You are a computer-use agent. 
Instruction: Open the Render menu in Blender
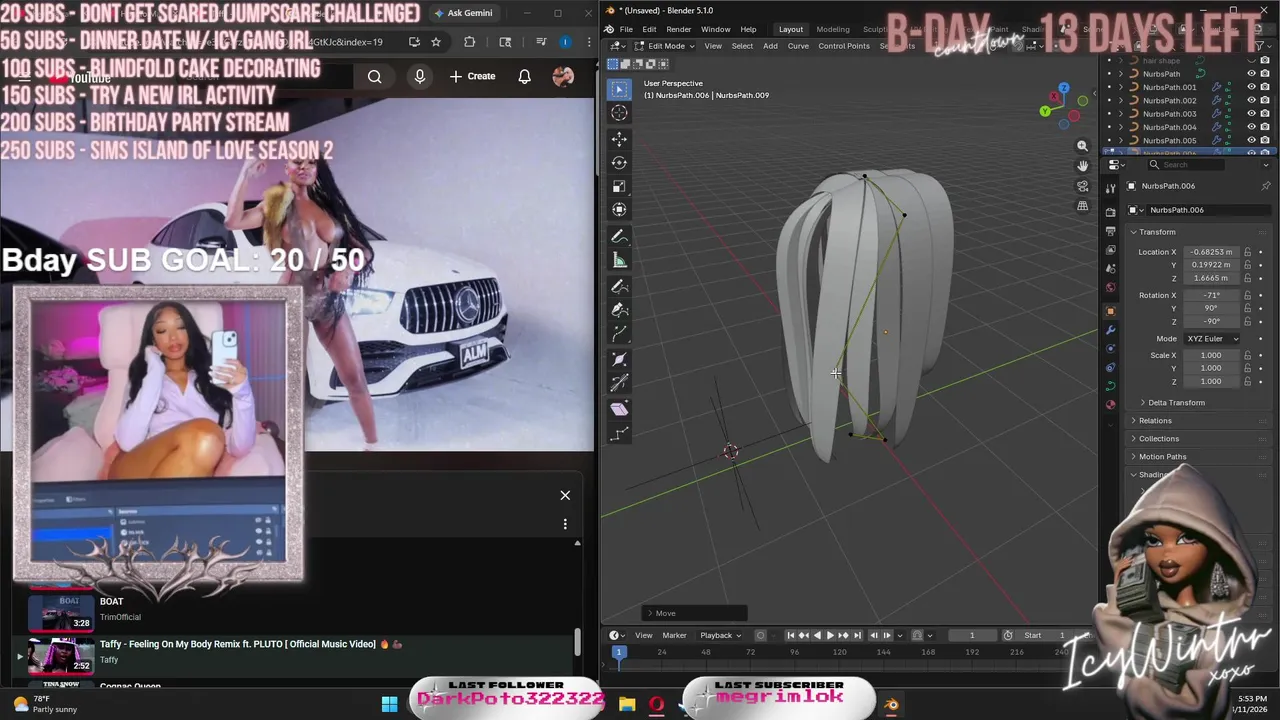[x=678, y=29]
